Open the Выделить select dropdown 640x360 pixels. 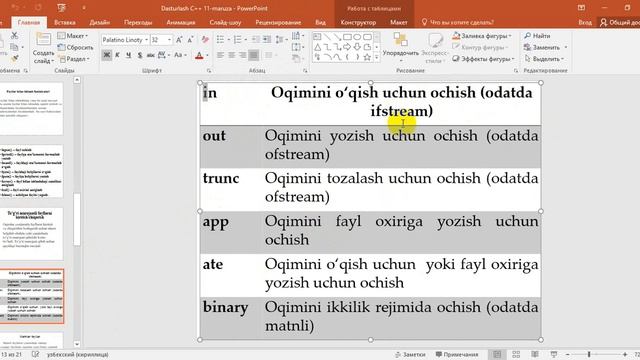[x=544, y=59]
